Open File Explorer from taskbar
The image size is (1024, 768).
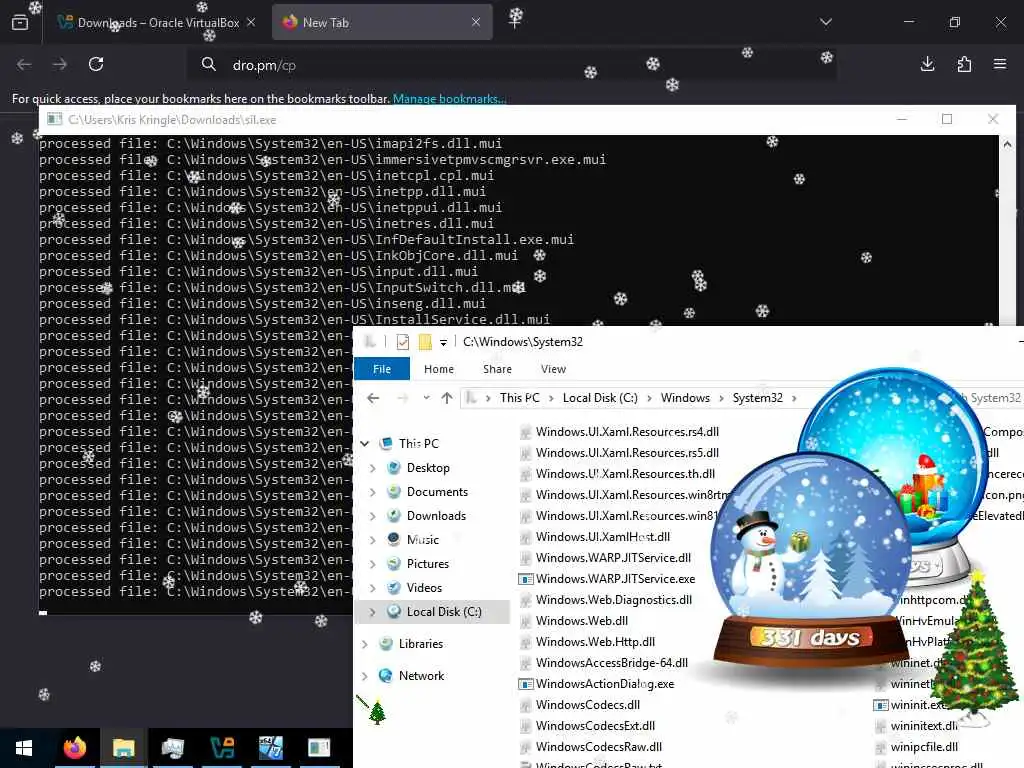tap(123, 748)
